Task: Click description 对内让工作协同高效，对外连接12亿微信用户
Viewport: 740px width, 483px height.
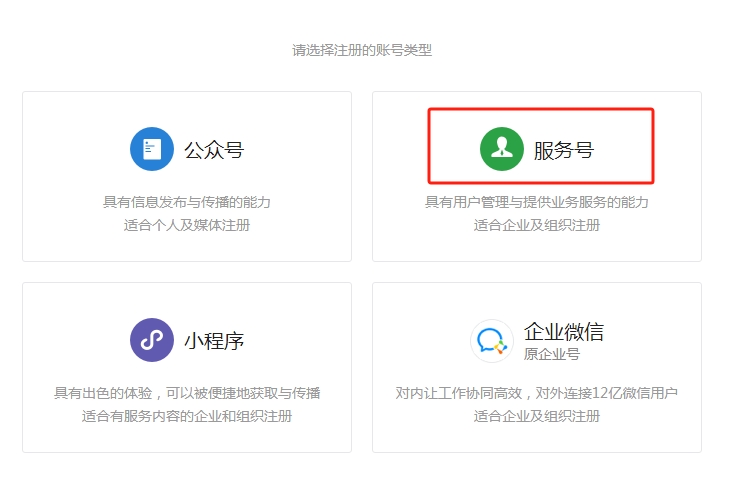Action: tap(537, 393)
